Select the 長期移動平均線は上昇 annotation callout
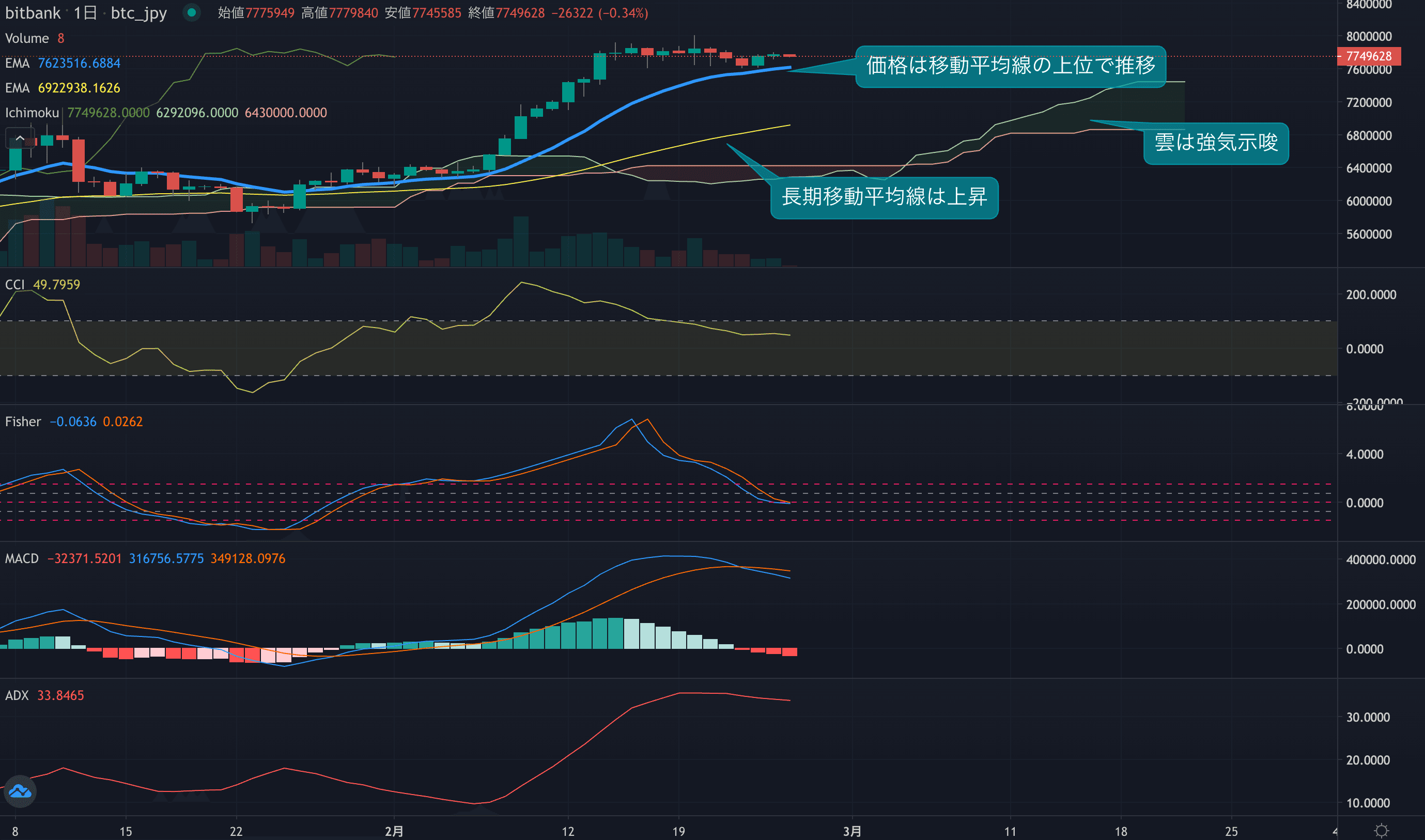This screenshot has height=840, width=1425. [x=884, y=197]
